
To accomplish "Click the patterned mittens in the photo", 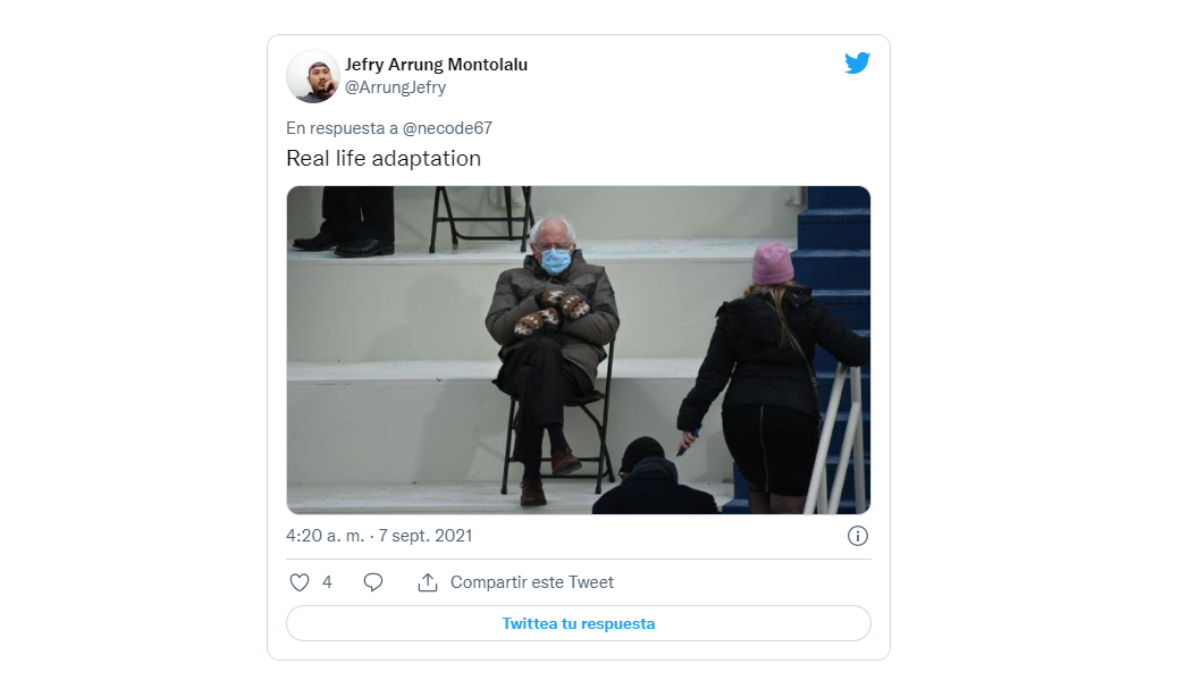I will point(552,311).
